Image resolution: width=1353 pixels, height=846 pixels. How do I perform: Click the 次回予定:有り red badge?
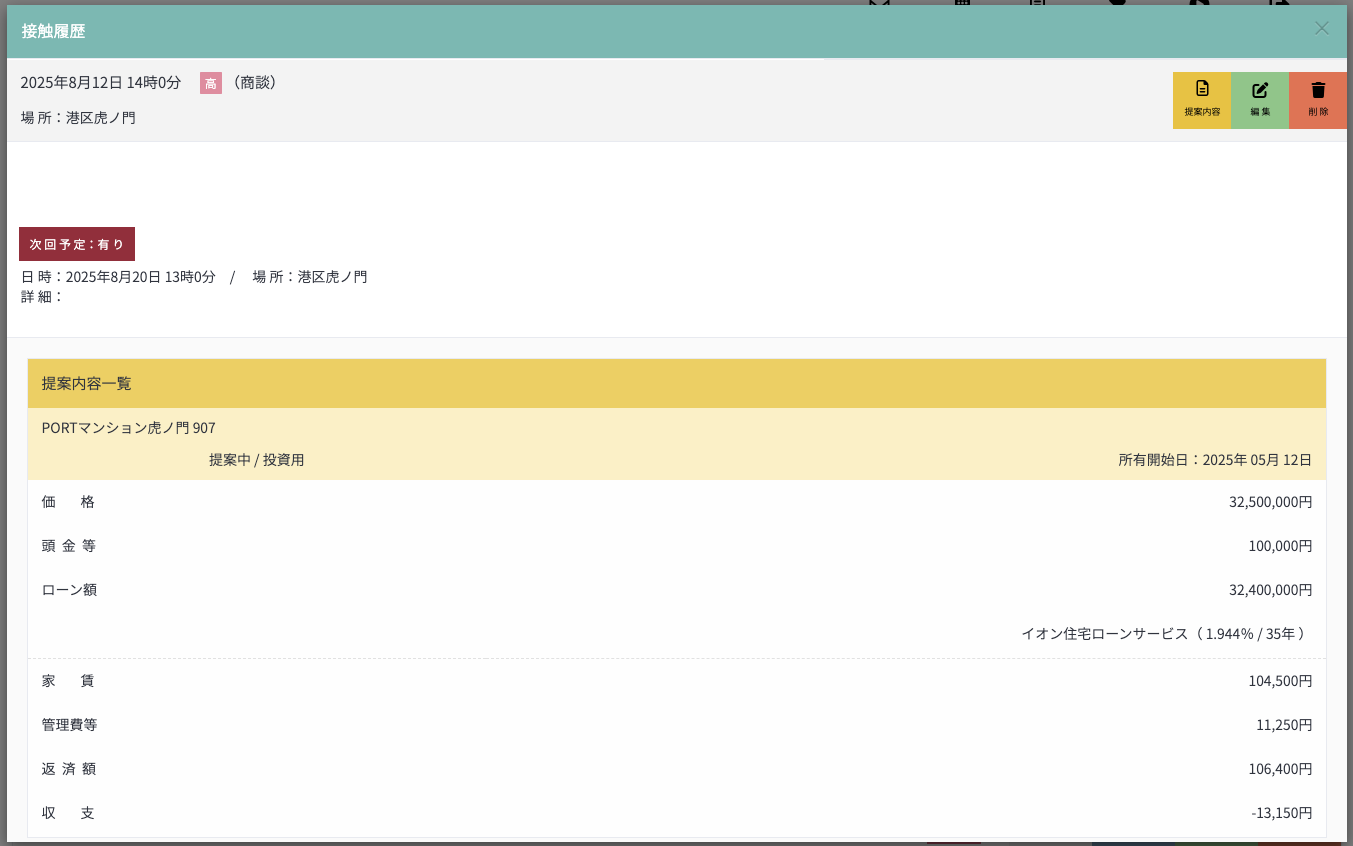pyautogui.click(x=77, y=244)
